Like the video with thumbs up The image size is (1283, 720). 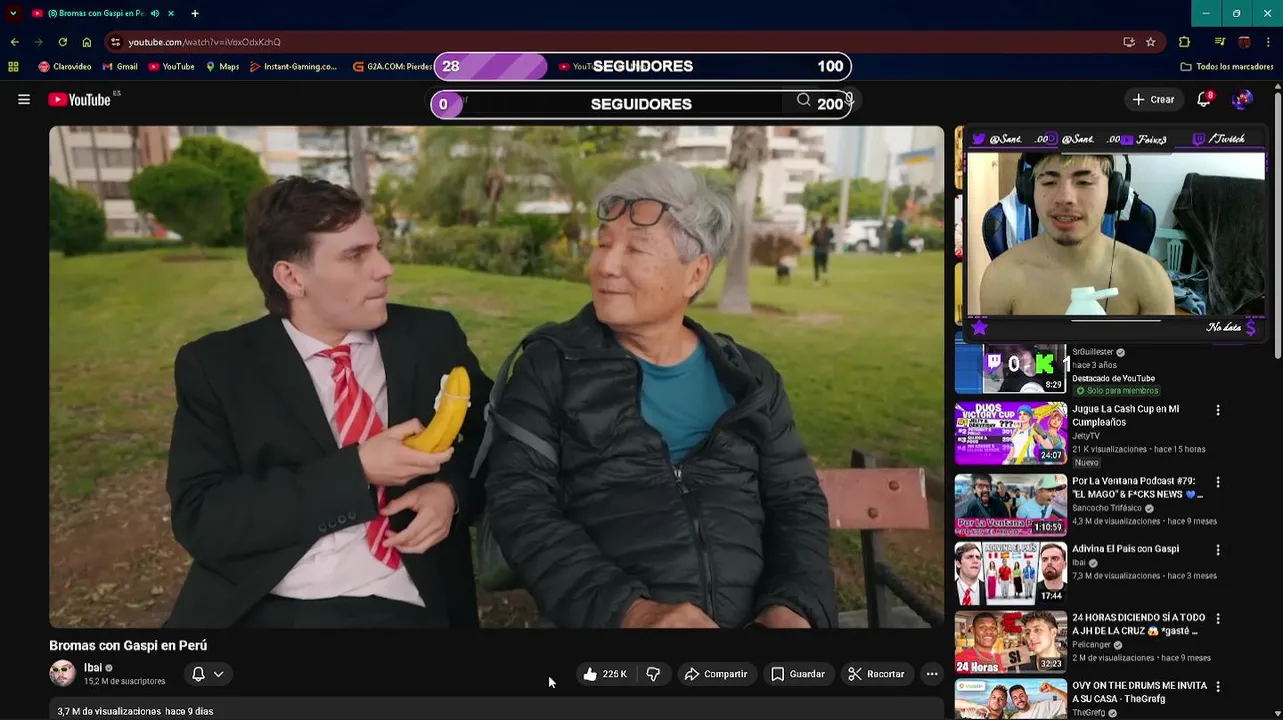coord(604,674)
